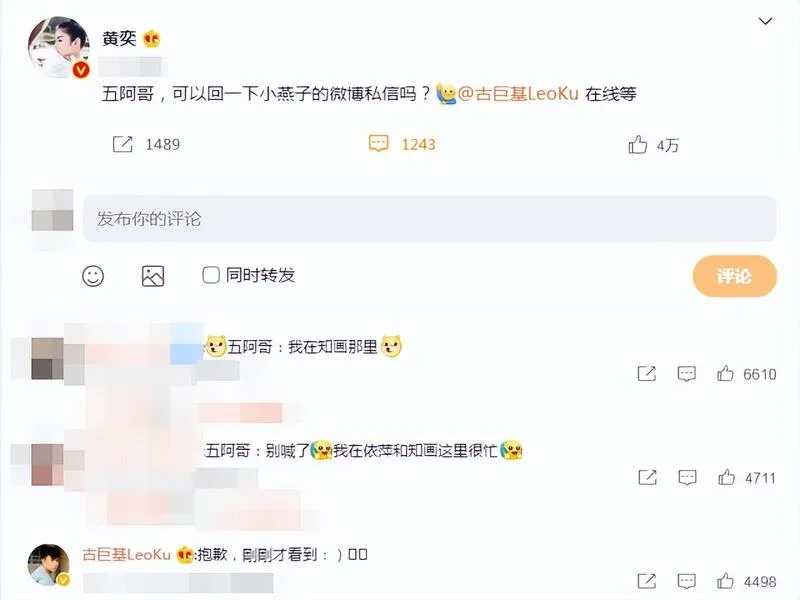Attach a picture using the image icon
800x600 pixels.
click(x=153, y=276)
